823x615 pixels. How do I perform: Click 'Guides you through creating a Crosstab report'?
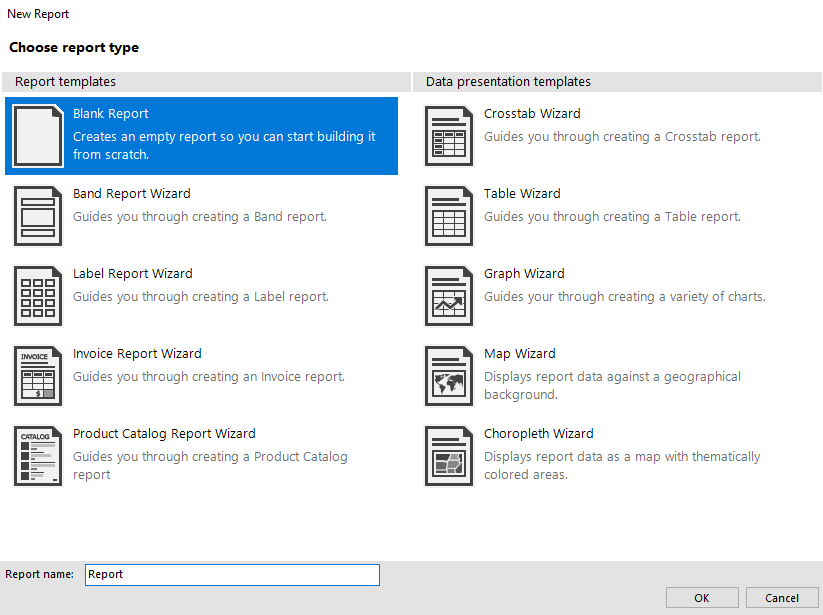click(x=622, y=136)
